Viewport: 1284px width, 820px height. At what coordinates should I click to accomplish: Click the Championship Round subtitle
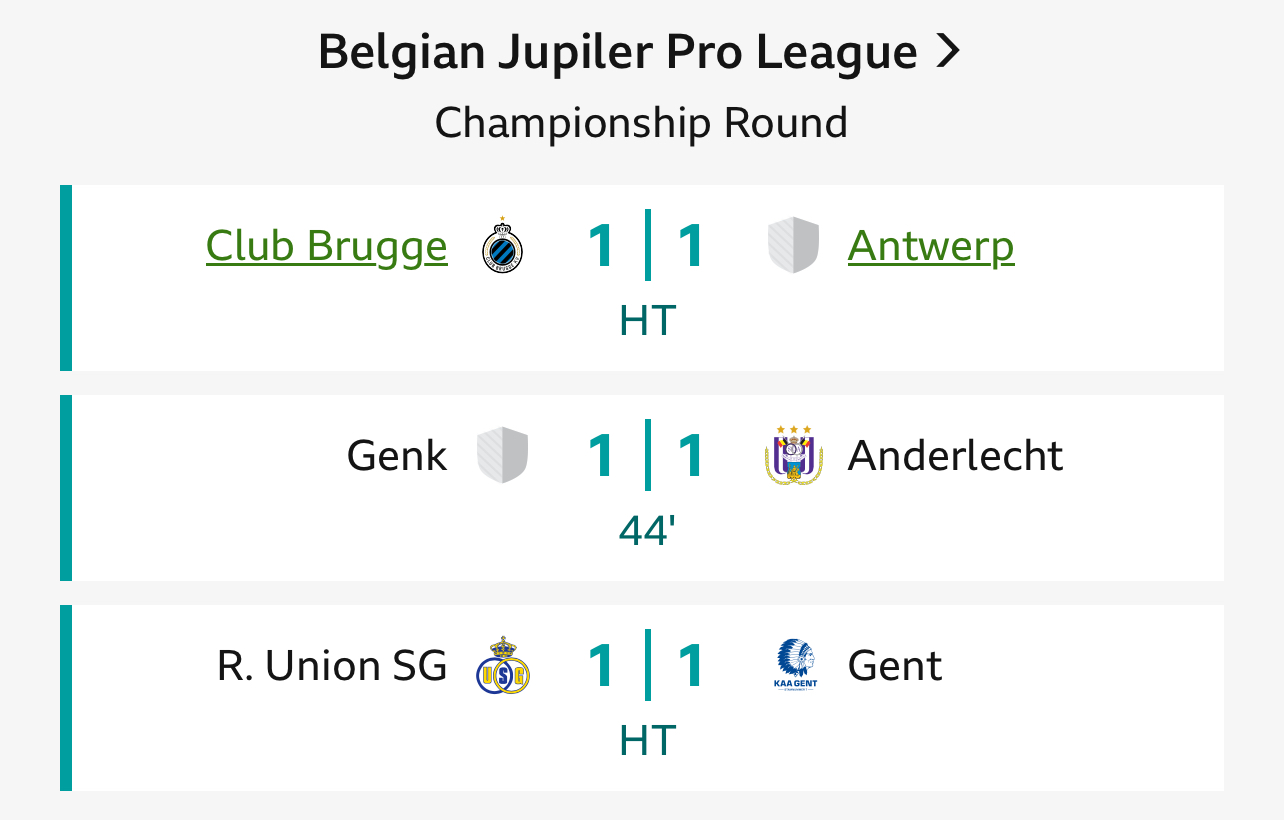pyautogui.click(x=641, y=123)
